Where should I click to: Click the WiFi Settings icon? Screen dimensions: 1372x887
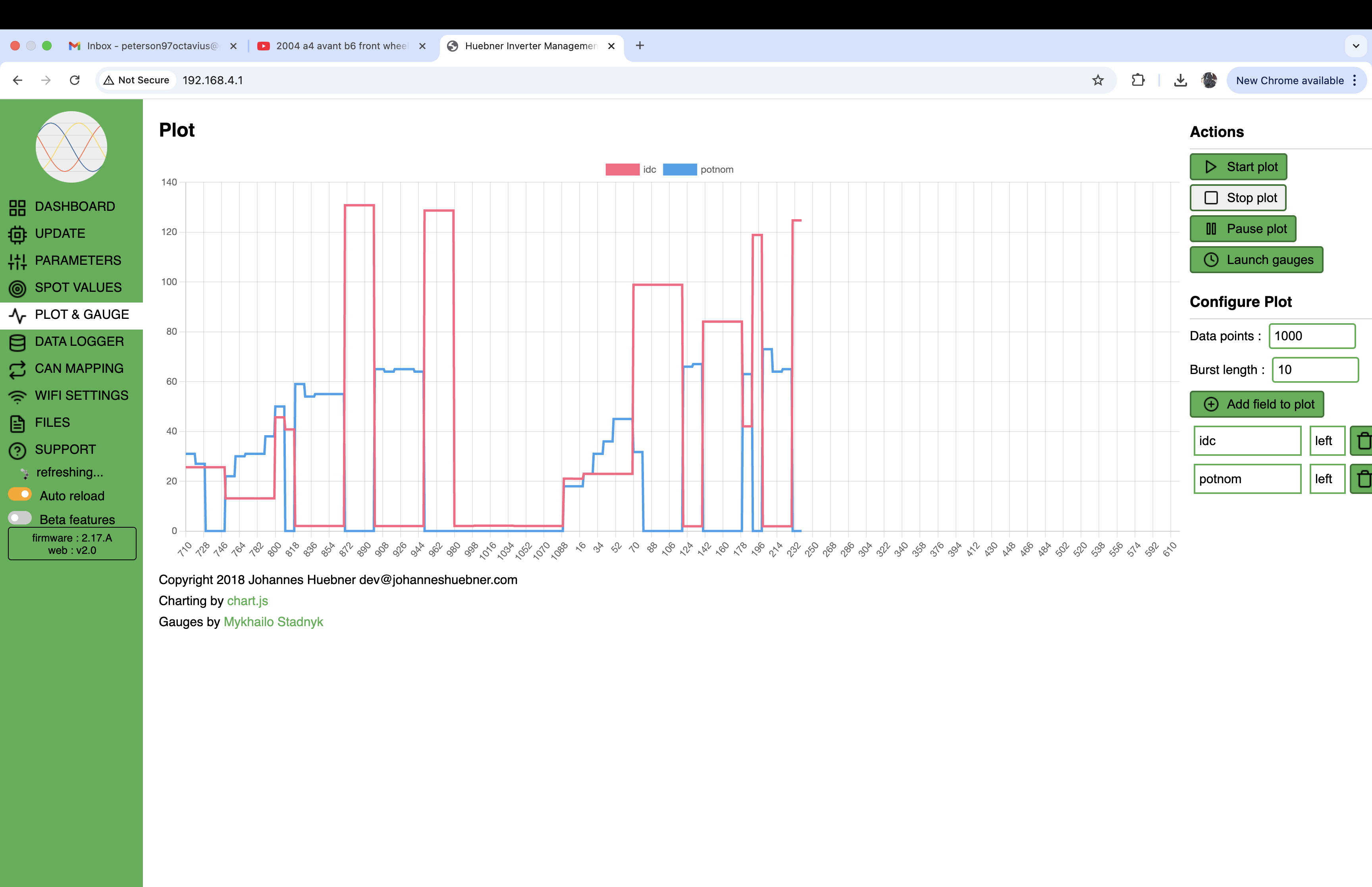17,396
